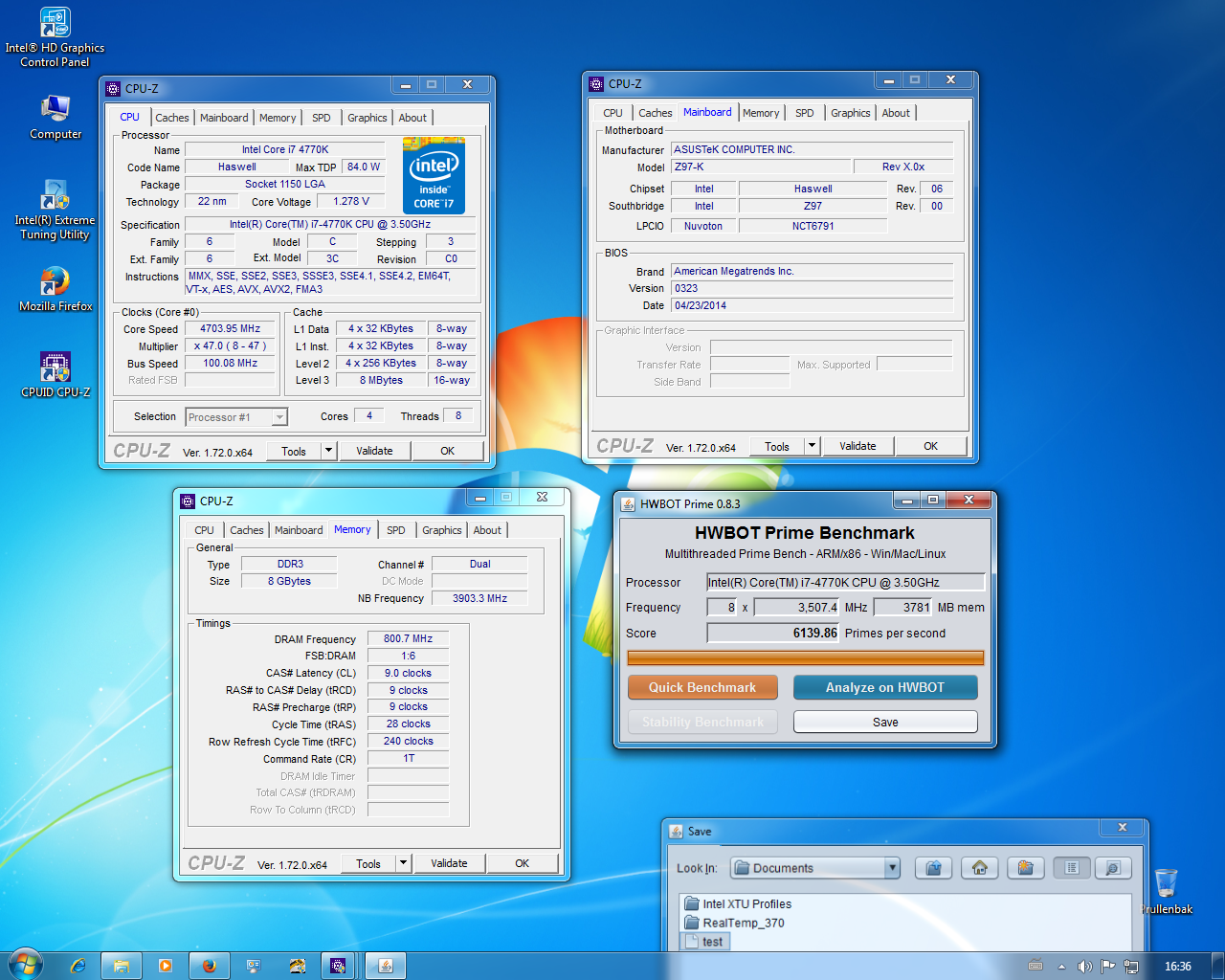Click the on-screen keyboard tray icon

click(x=1036, y=967)
